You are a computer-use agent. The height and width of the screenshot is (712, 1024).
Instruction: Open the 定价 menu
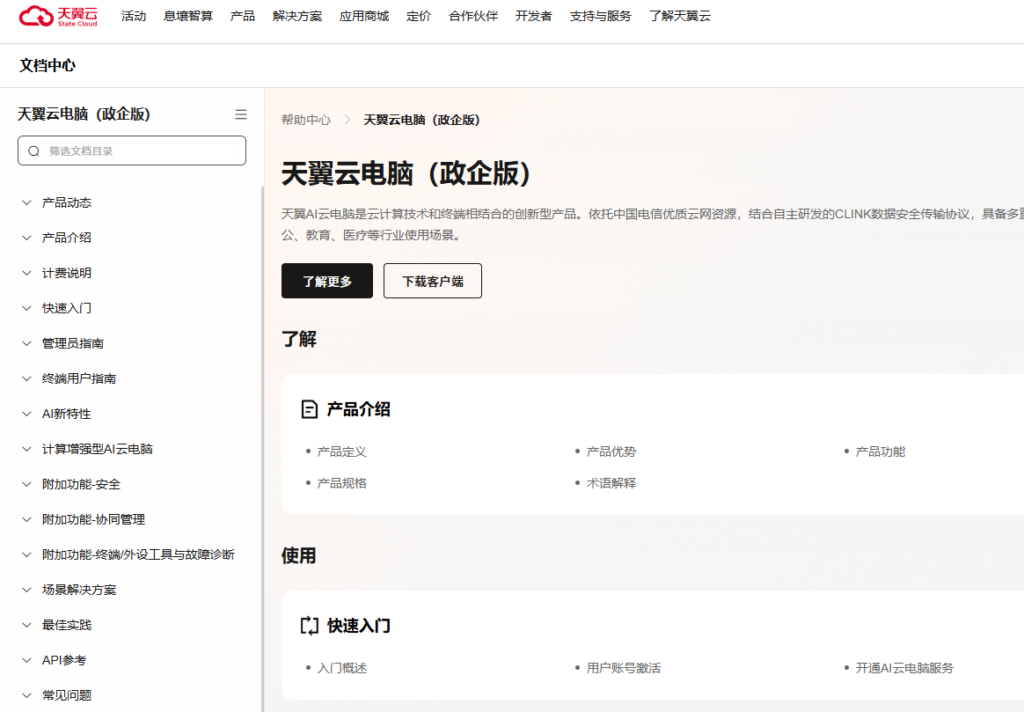[419, 16]
